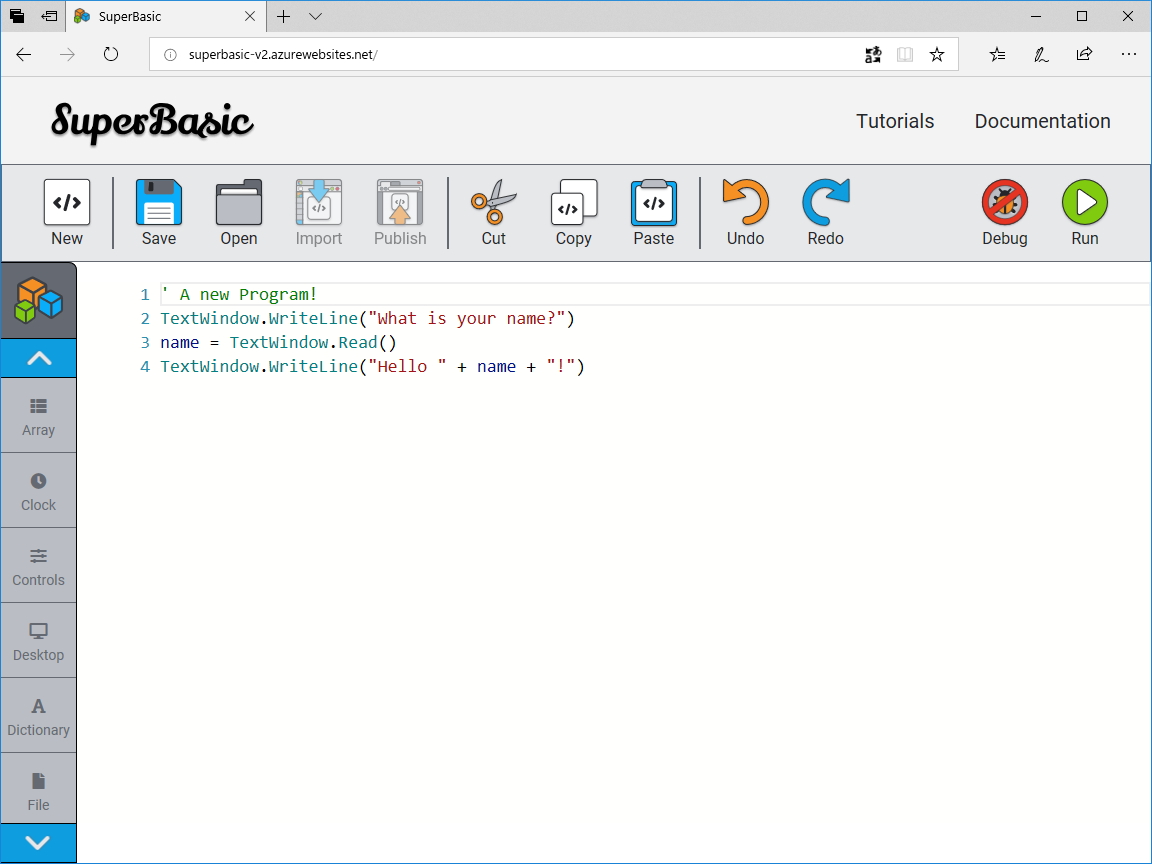
Task: Switch to the SuperBasic browser tab
Action: point(160,16)
